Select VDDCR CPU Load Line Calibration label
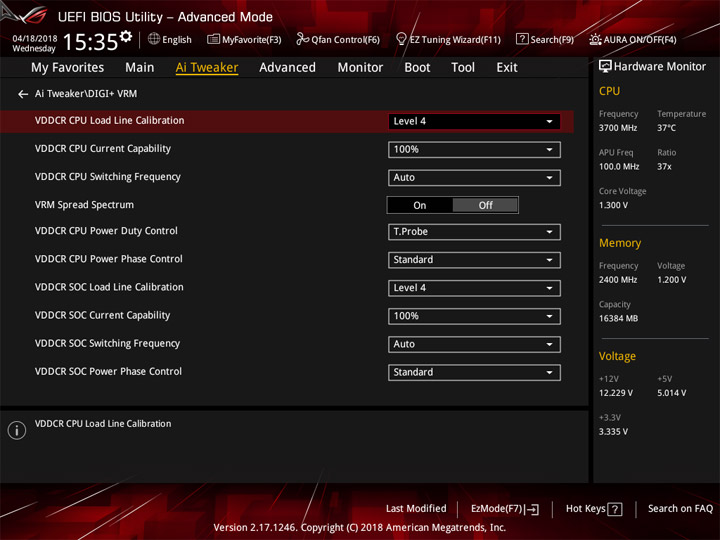Viewport: 720px width, 540px height. click(x=109, y=121)
